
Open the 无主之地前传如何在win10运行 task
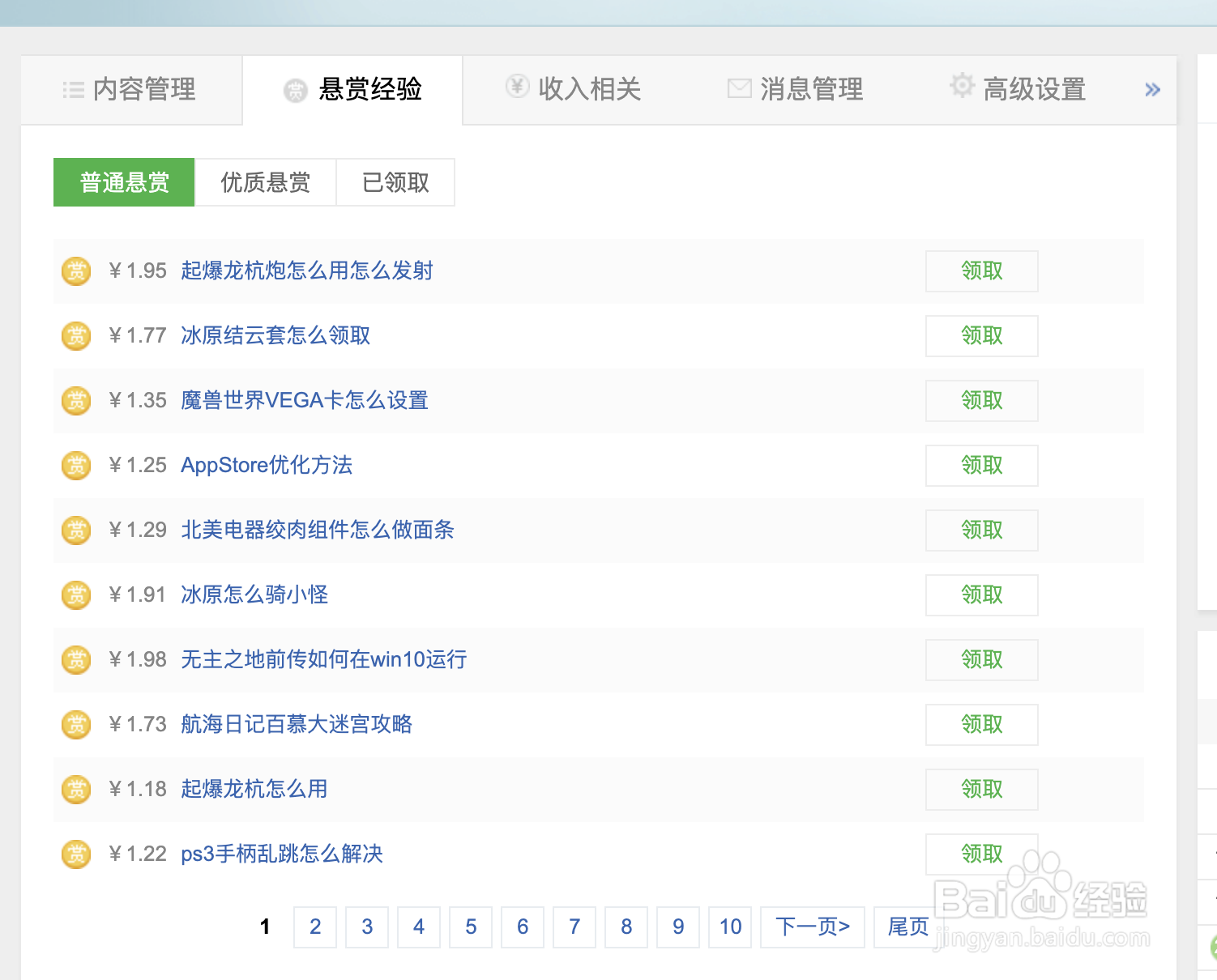tap(323, 659)
